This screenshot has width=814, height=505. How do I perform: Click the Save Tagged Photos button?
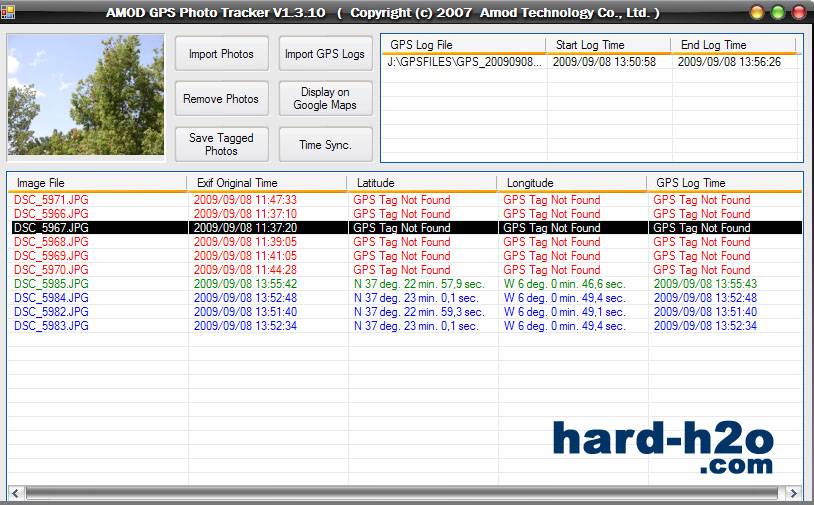pyautogui.click(x=222, y=144)
